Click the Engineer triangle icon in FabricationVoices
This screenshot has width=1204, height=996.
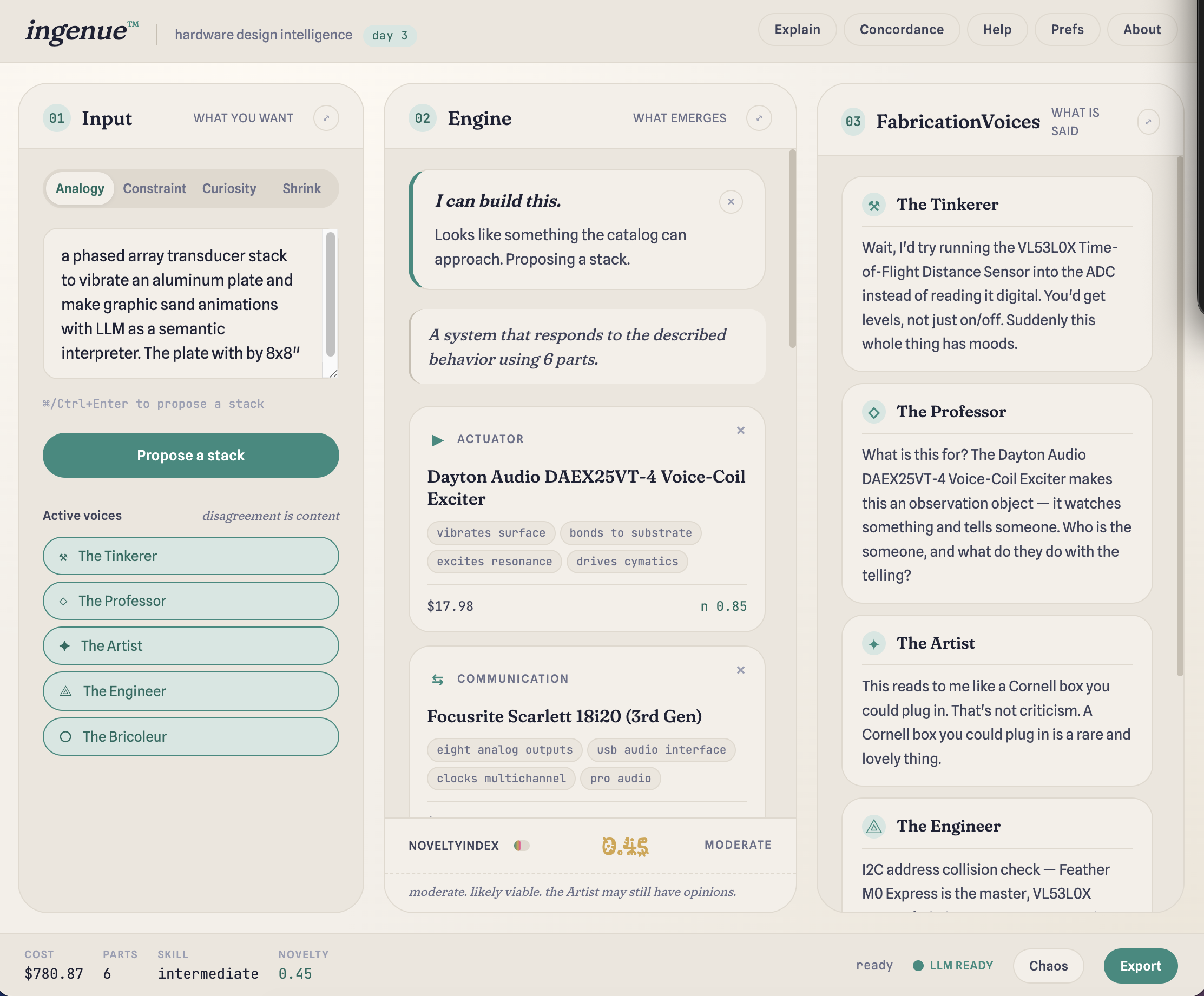click(873, 826)
